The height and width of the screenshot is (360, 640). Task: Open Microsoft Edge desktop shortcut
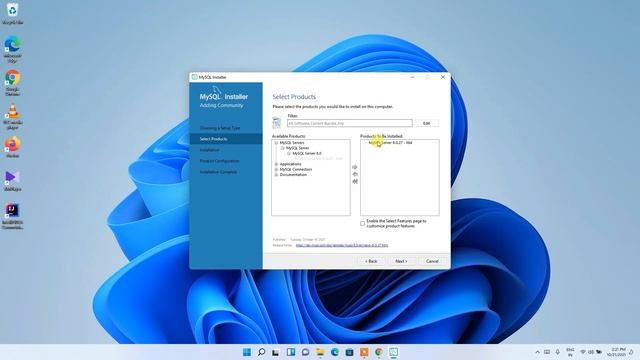click(12, 49)
